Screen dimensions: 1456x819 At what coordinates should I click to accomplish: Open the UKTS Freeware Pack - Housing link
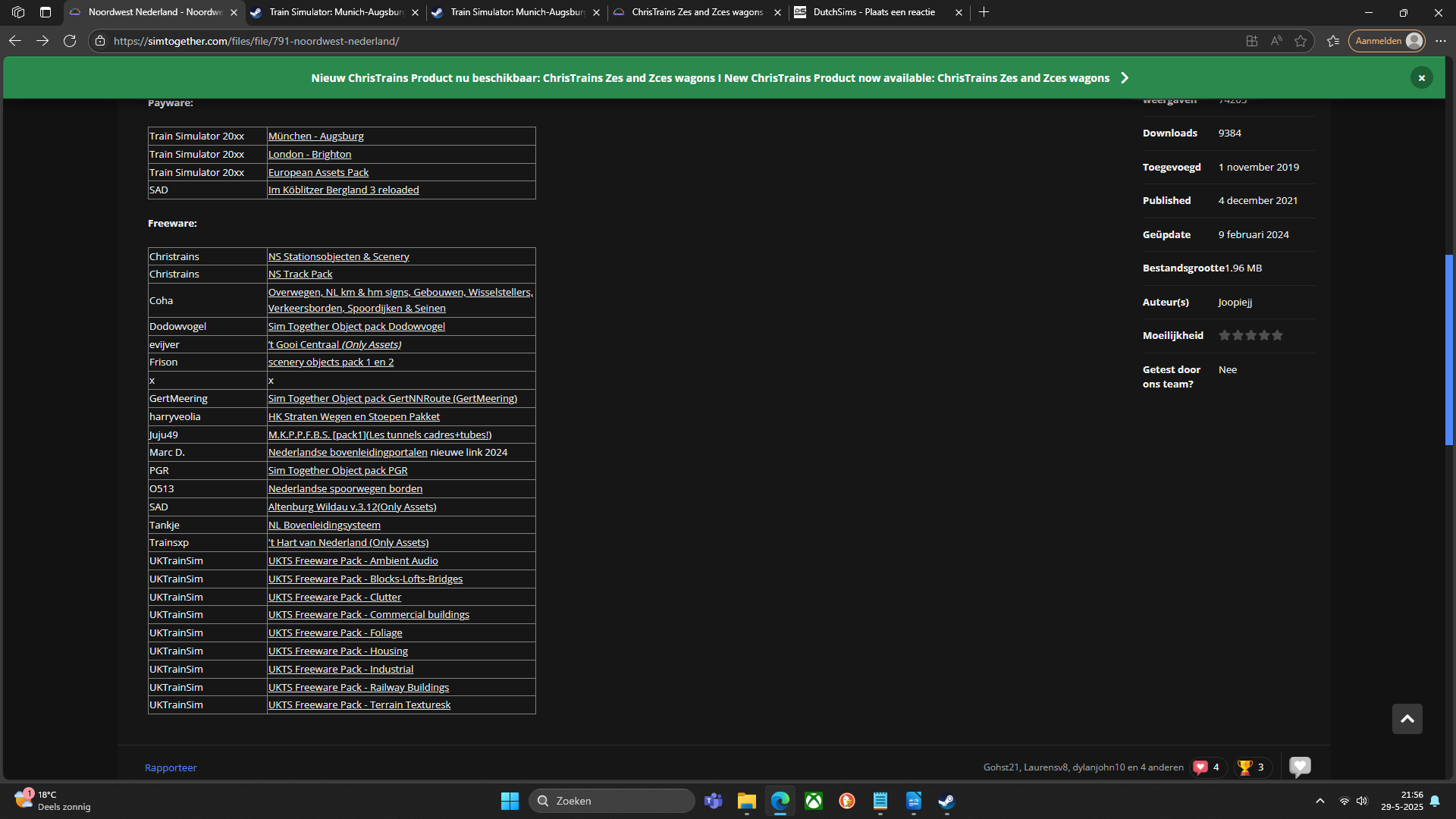(x=338, y=651)
